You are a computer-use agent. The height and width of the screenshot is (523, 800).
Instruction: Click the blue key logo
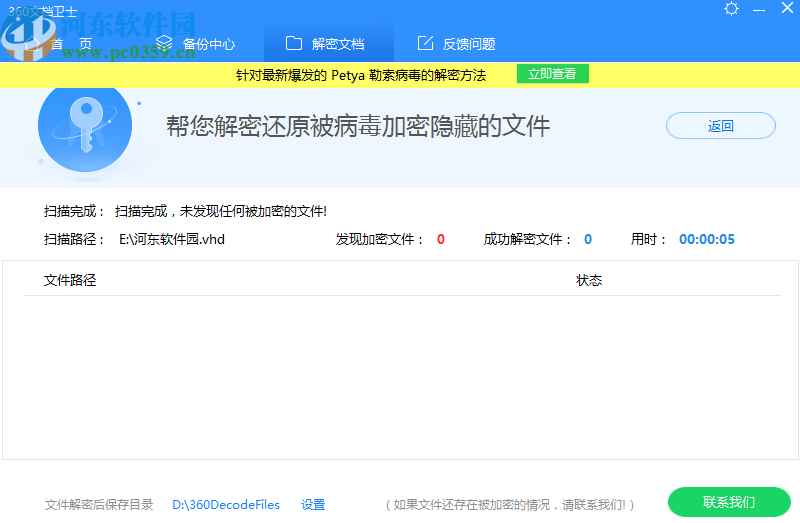click(x=85, y=126)
